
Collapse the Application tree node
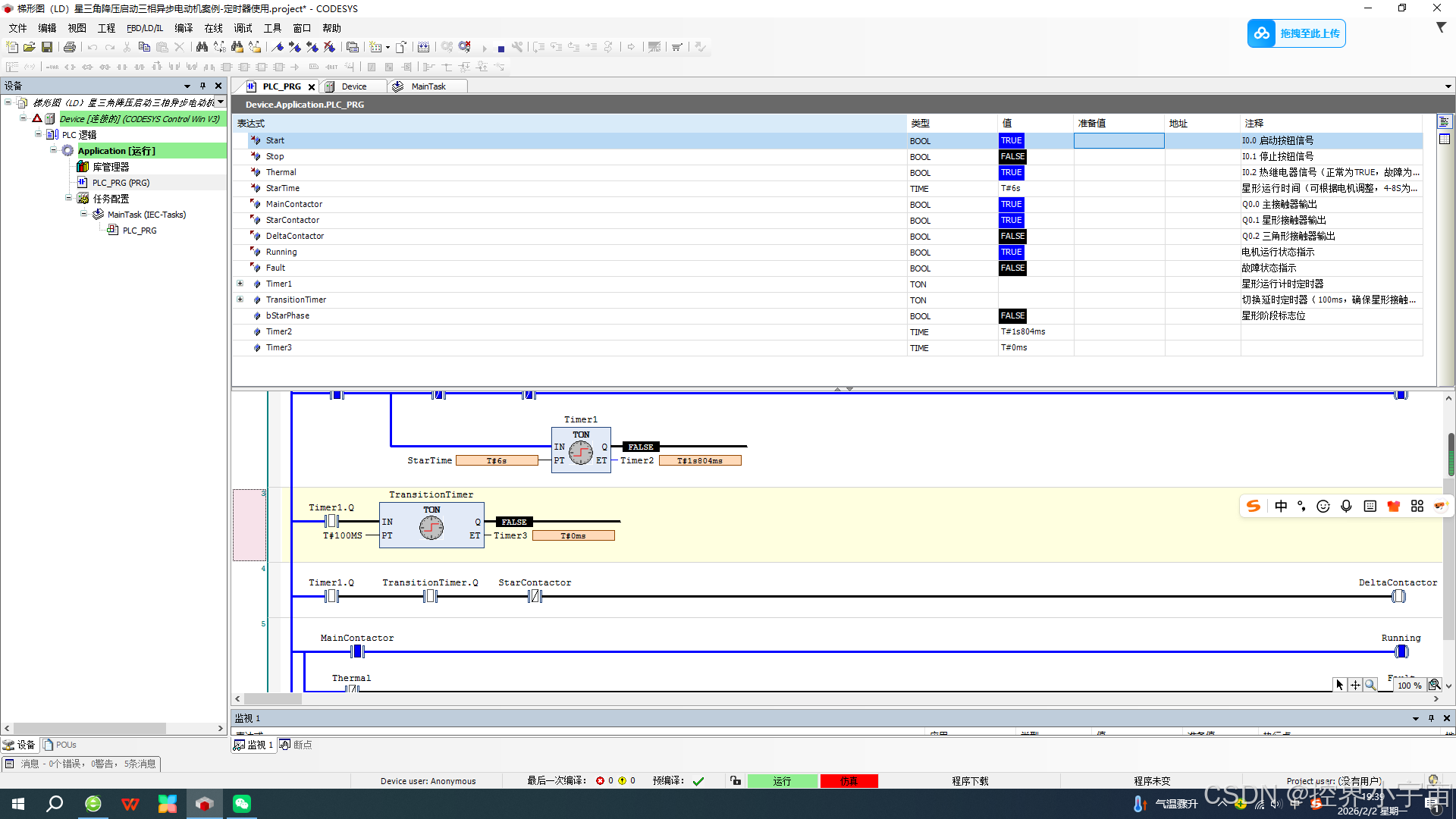54,150
